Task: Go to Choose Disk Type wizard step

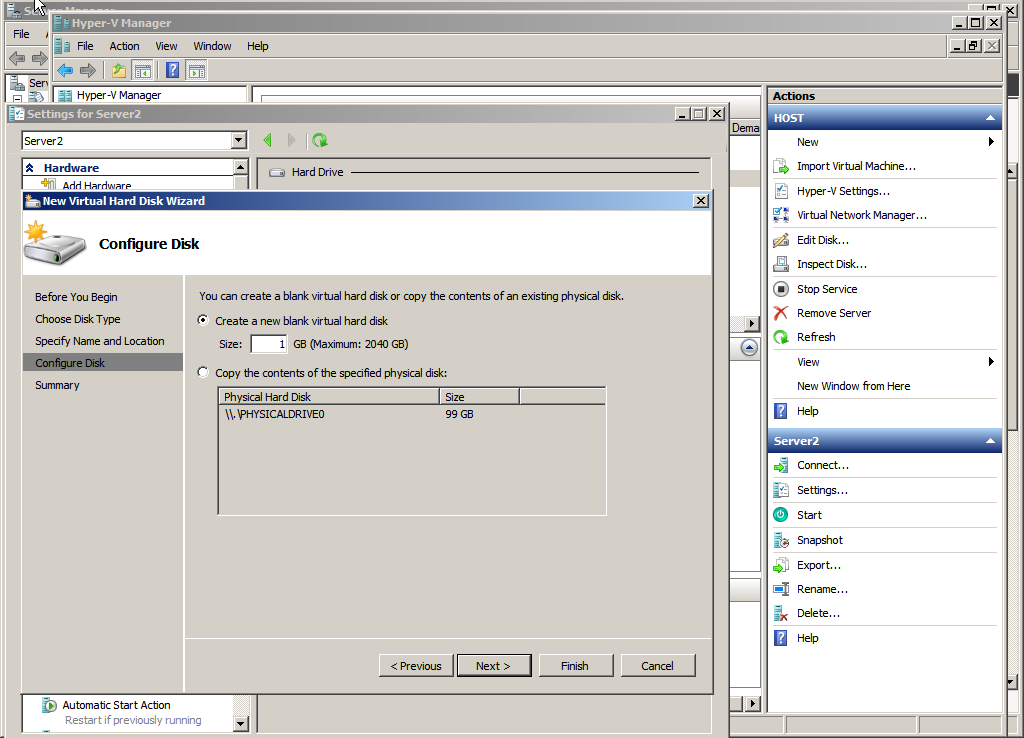Action: tap(78, 319)
